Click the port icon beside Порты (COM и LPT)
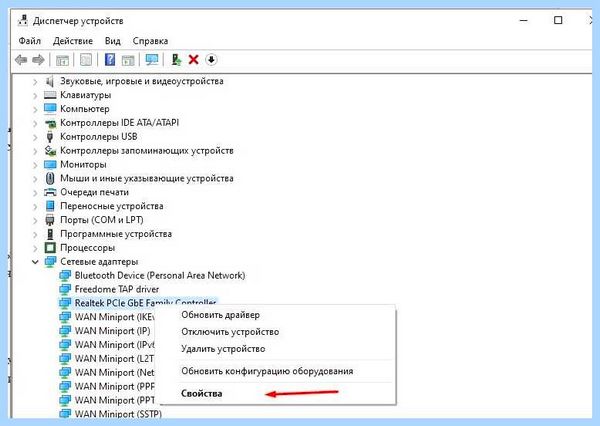 [x=50, y=220]
